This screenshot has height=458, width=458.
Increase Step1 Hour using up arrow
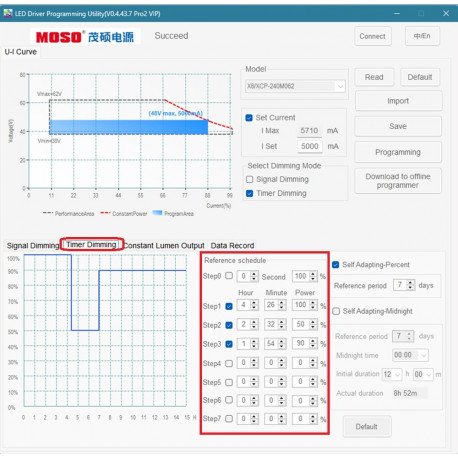pyautogui.click(x=254, y=303)
